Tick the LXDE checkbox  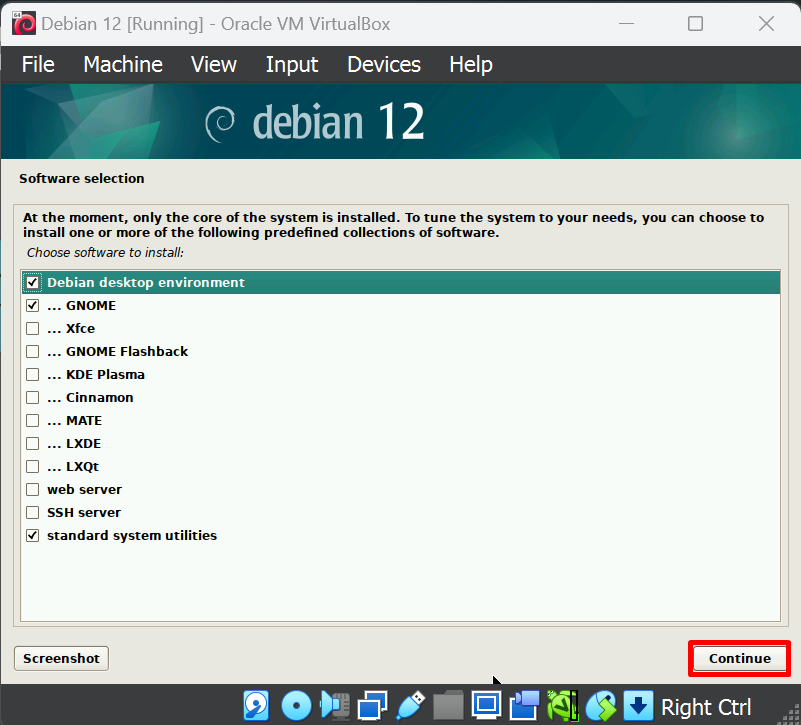33,443
